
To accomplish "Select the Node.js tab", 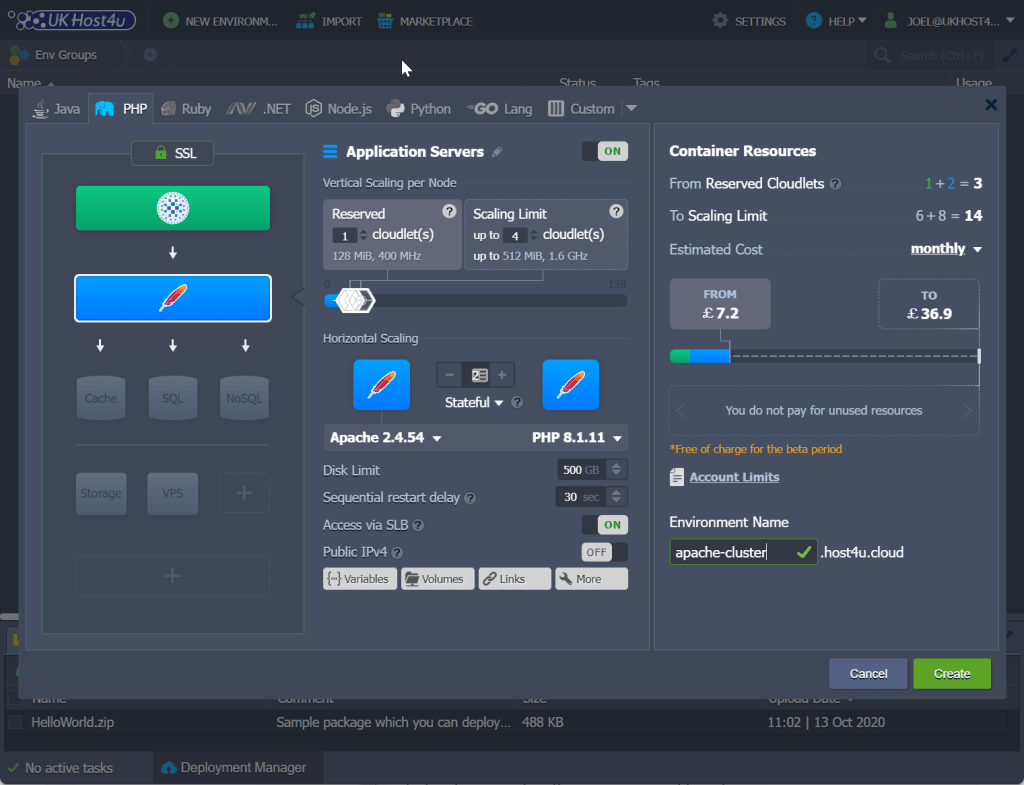I will click(338, 108).
